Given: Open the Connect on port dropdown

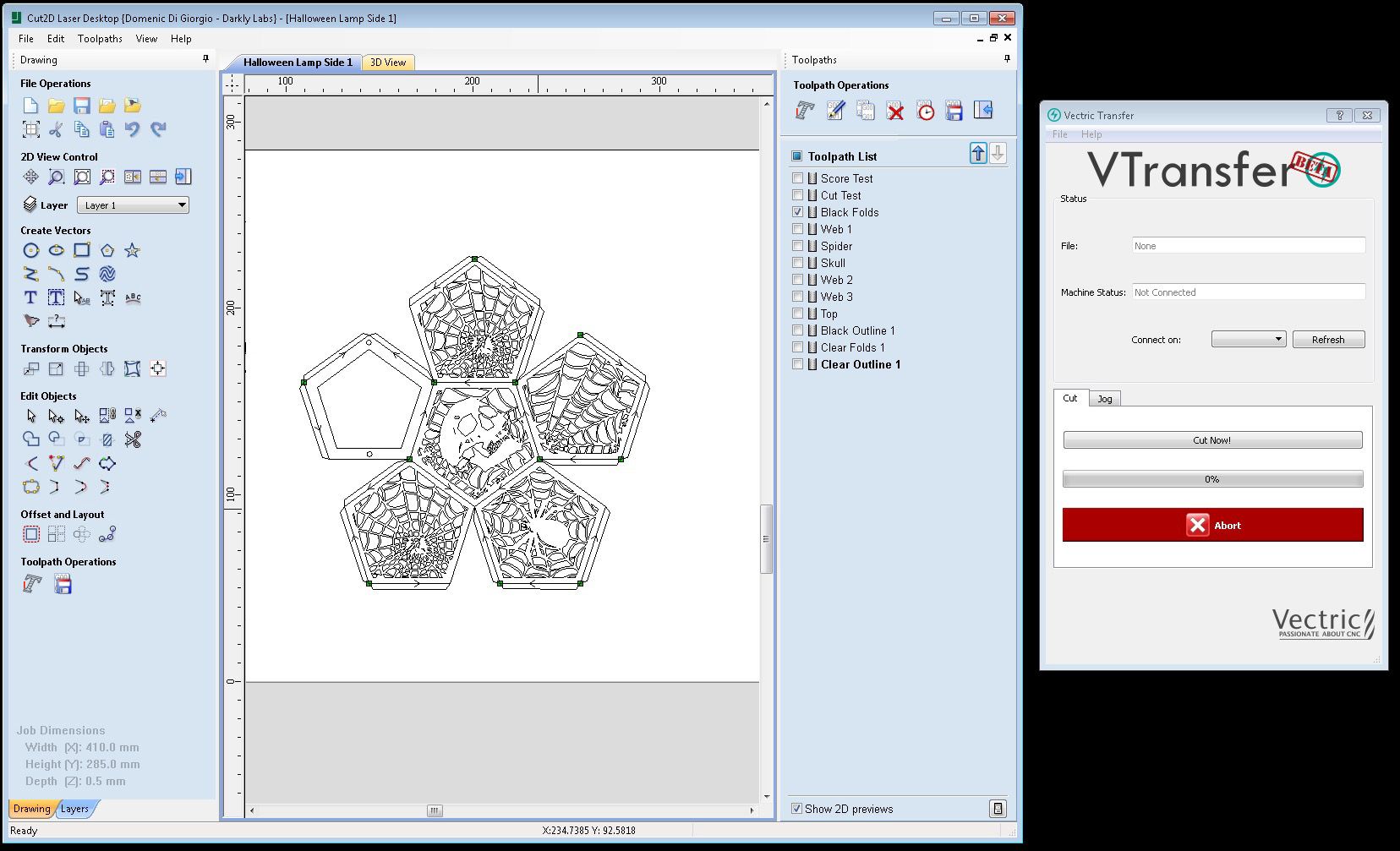Looking at the screenshot, I should pos(1249,339).
